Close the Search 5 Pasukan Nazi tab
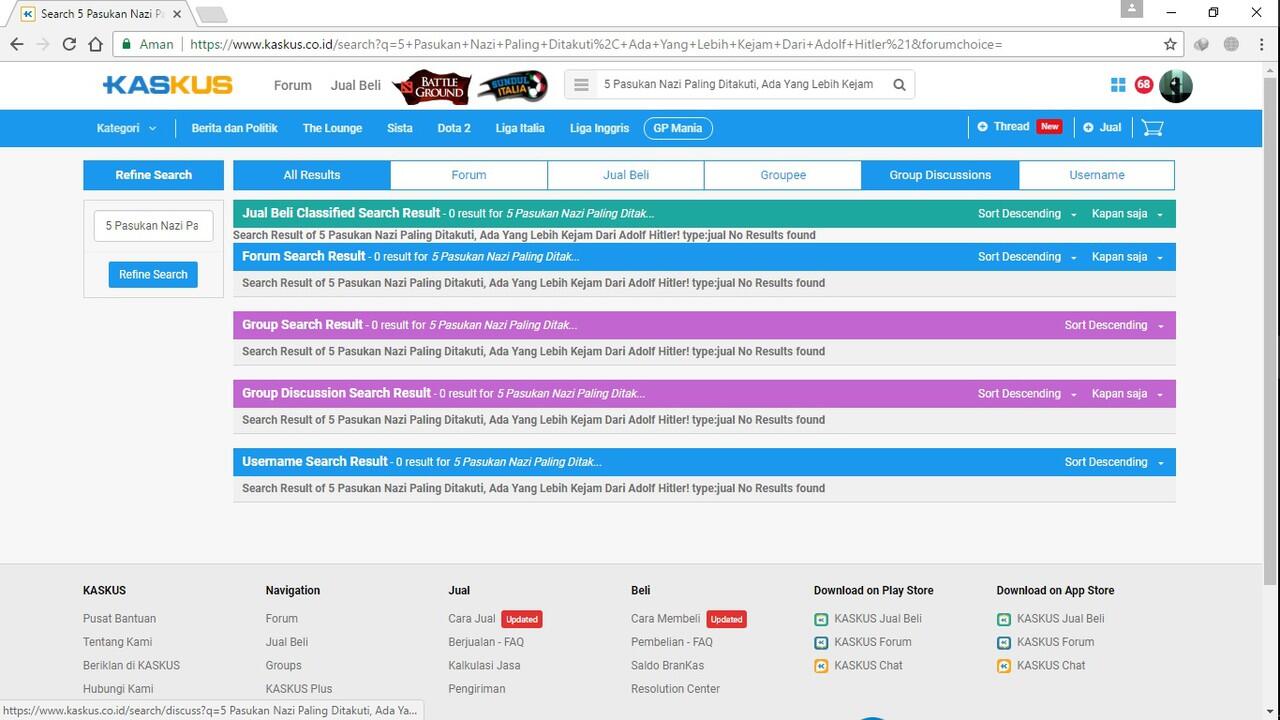This screenshot has width=1280, height=720. tap(177, 14)
